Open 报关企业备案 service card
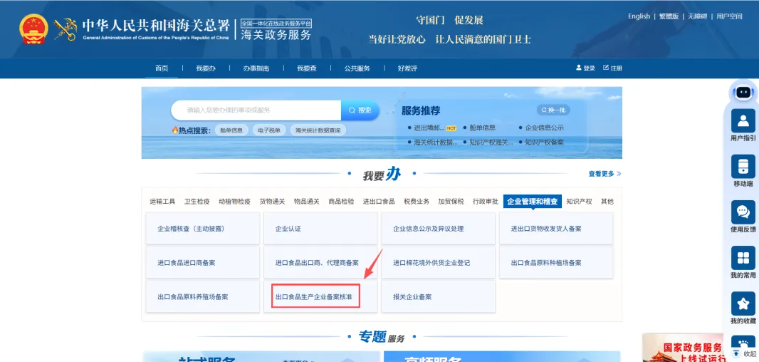The width and height of the screenshot is (759, 362). coord(439,297)
